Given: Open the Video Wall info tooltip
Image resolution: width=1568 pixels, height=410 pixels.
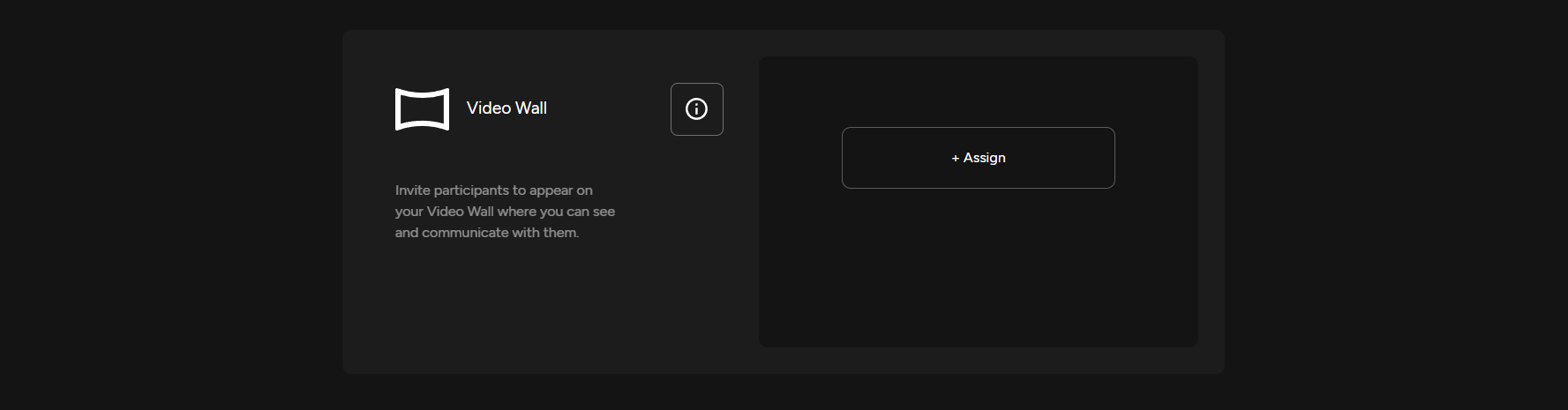Looking at the screenshot, I should pos(696,109).
